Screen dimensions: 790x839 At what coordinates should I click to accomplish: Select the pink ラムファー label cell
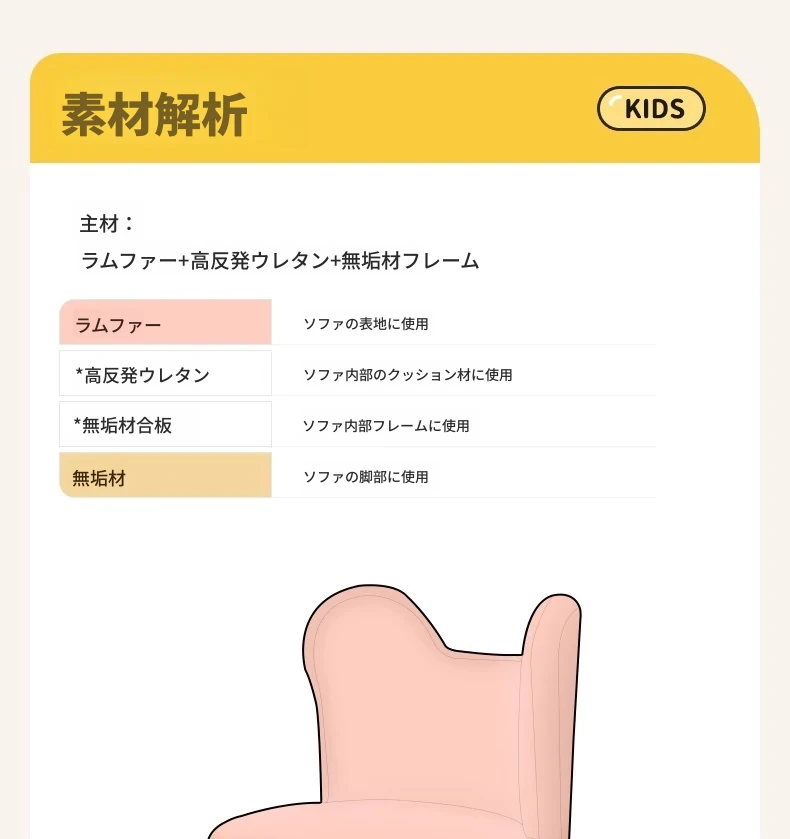165,322
